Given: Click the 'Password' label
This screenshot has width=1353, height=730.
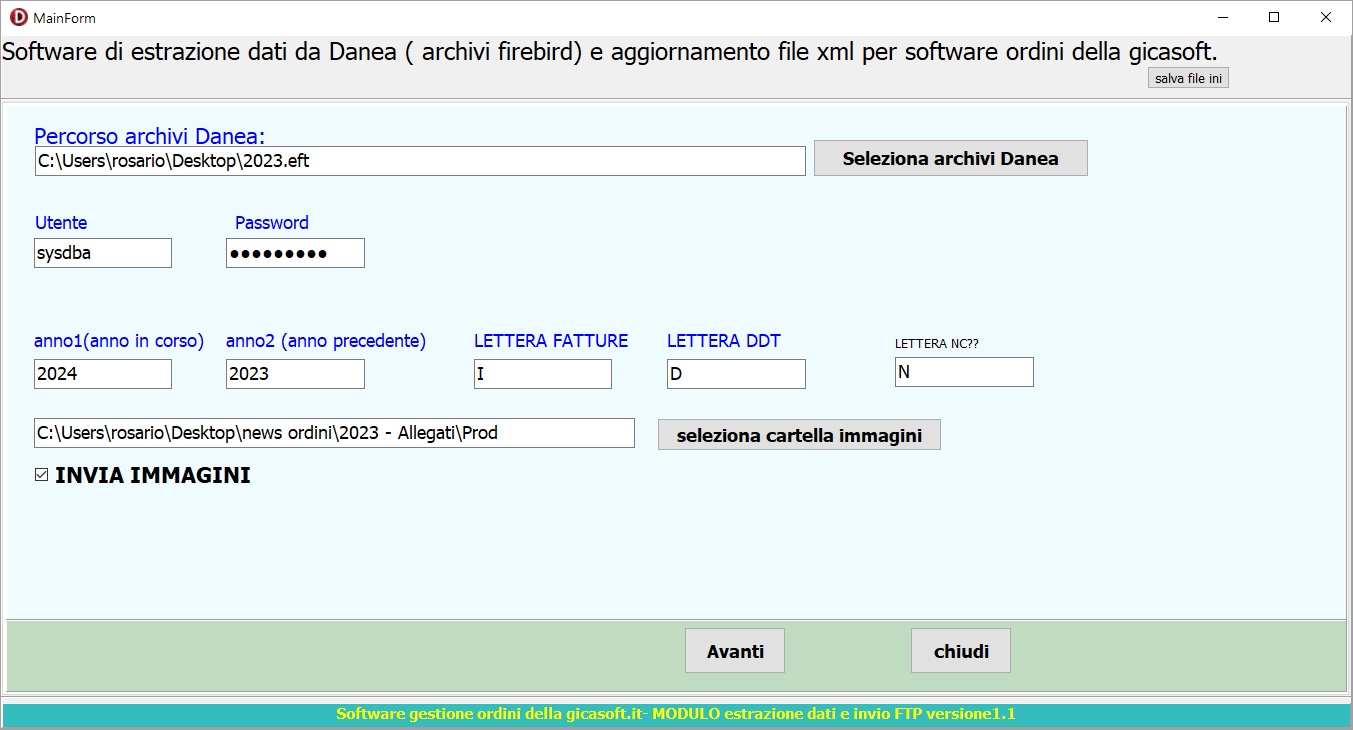Looking at the screenshot, I should [x=272, y=222].
